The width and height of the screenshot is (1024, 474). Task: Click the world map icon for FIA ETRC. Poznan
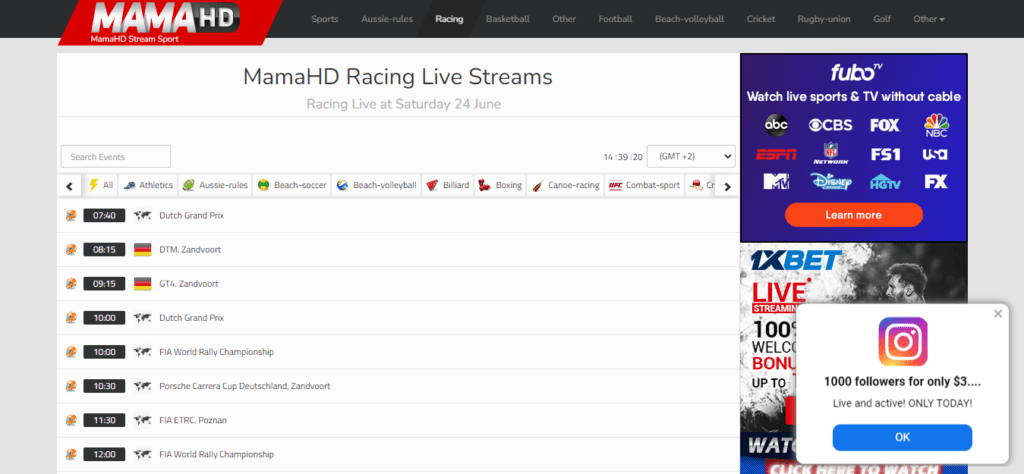coord(142,420)
